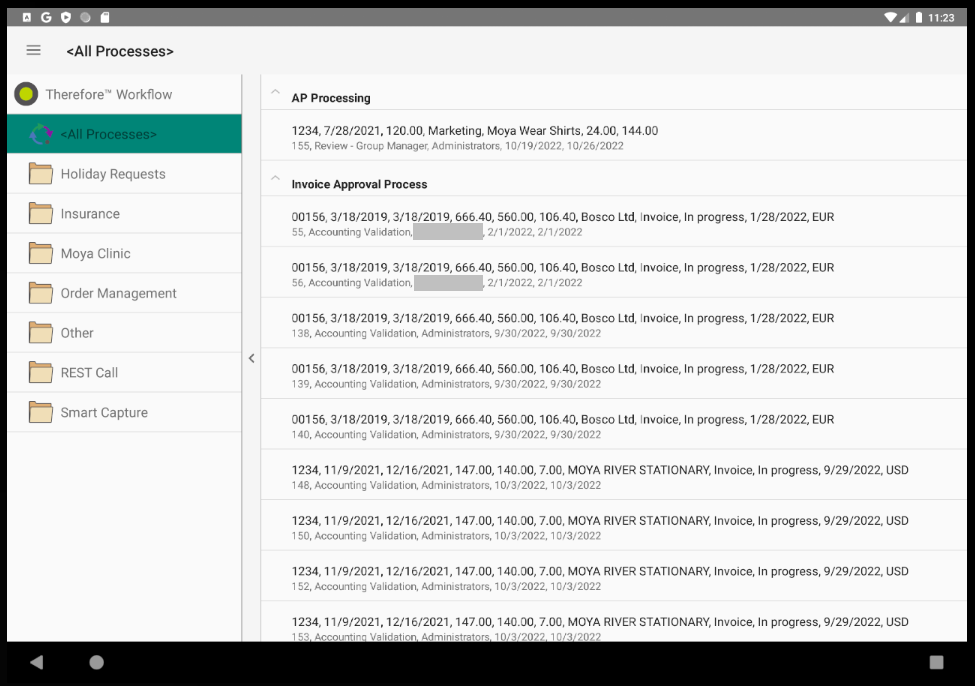Open the Insurance category
Image resolution: width=975 pixels, height=686 pixels.
124,213
